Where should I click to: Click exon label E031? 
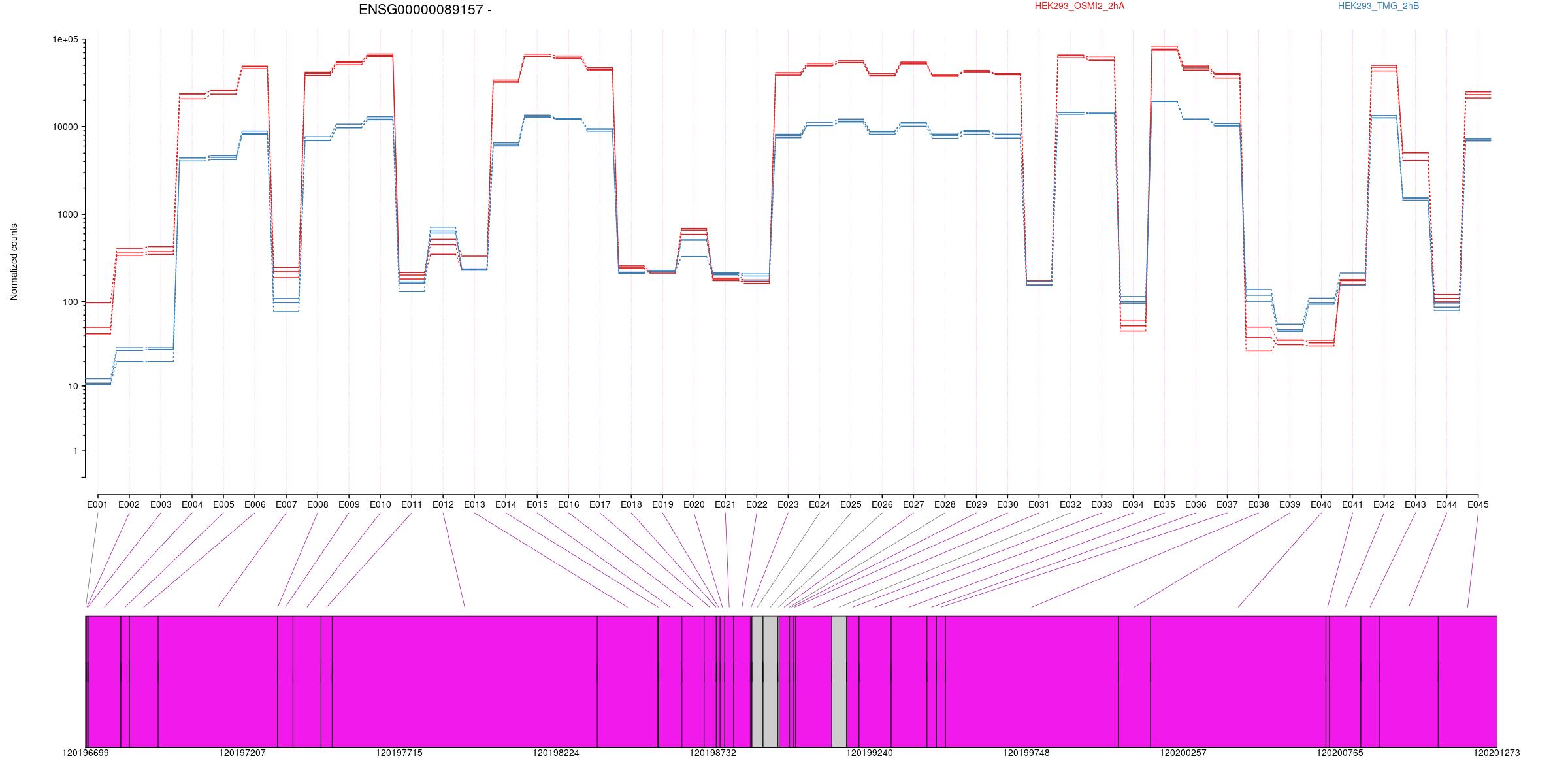point(1039,504)
